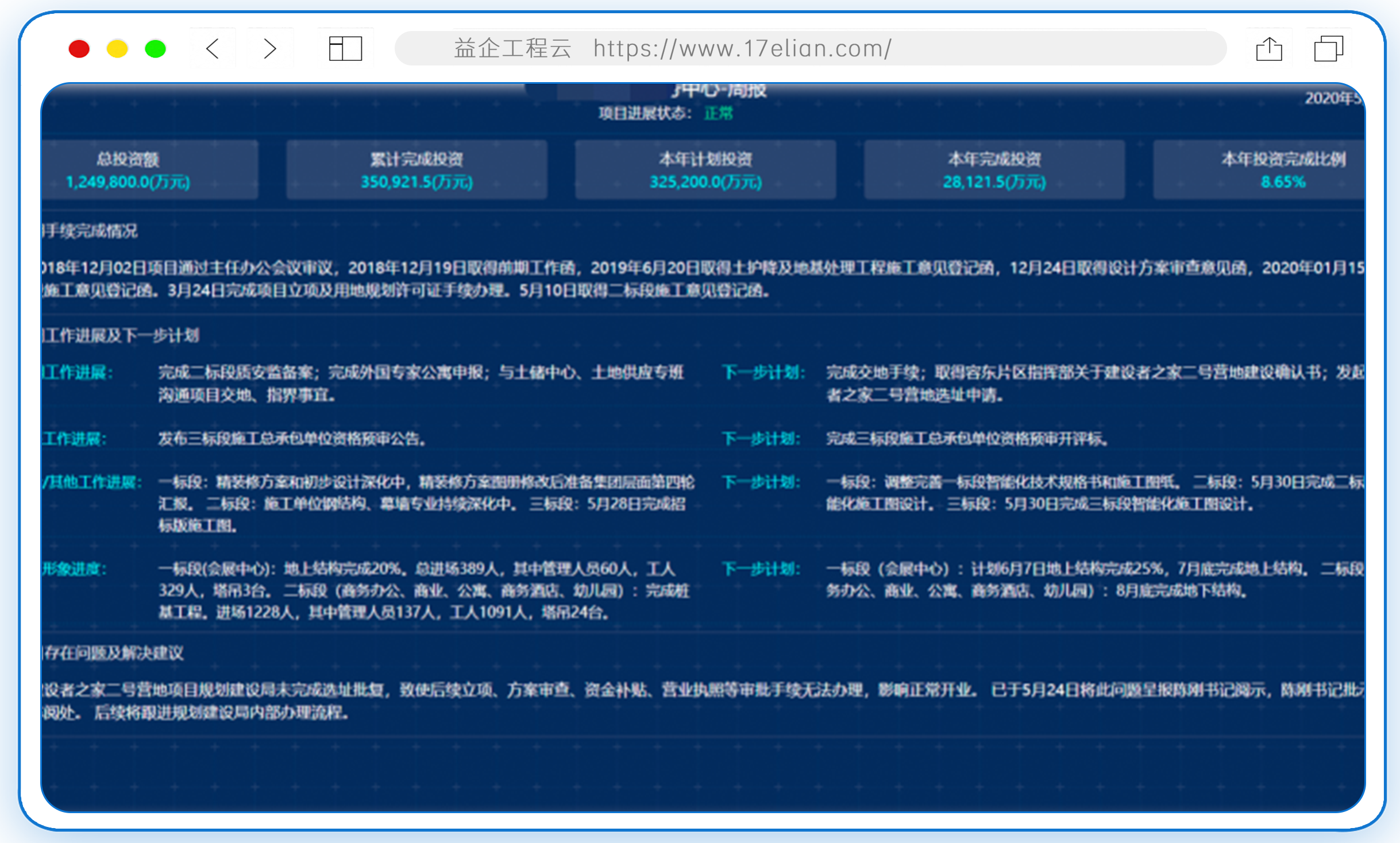This screenshot has width=1400, height=843.
Task: Click the green maximize window dot
Action: 155,49
